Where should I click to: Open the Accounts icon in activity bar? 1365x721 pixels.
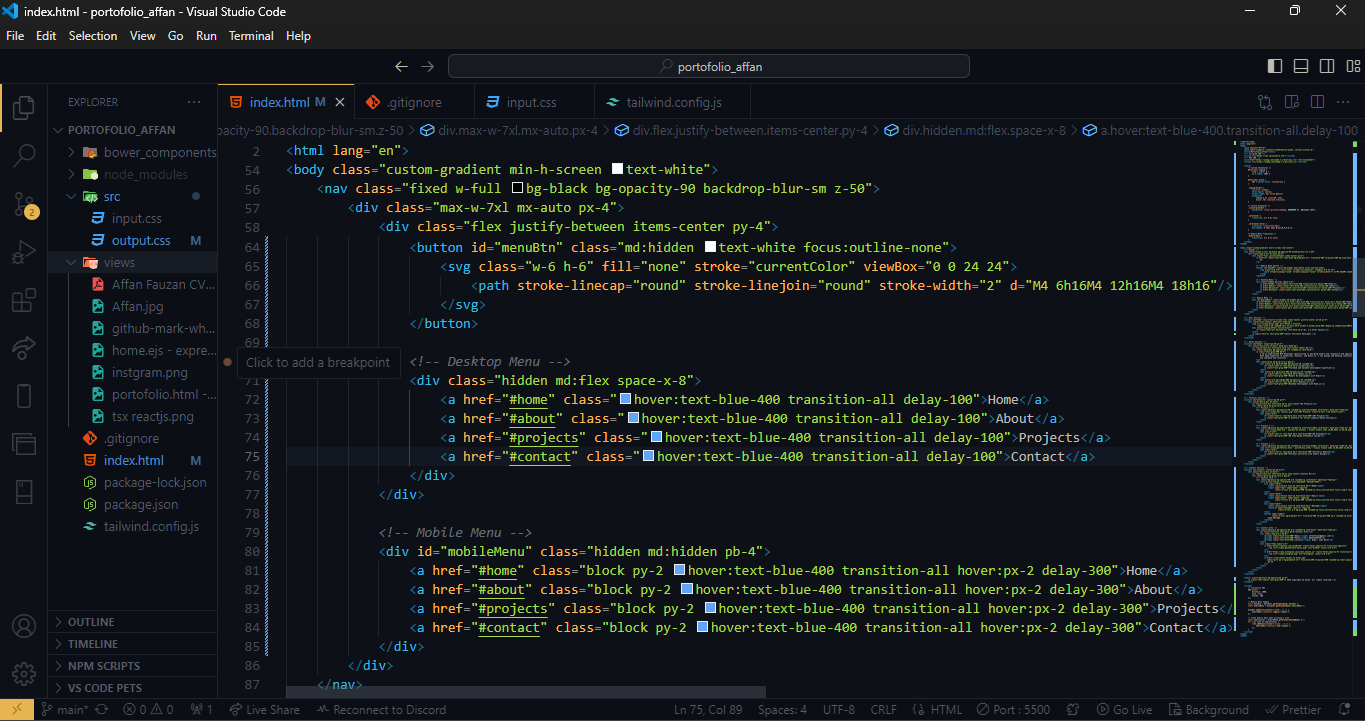pos(24,627)
